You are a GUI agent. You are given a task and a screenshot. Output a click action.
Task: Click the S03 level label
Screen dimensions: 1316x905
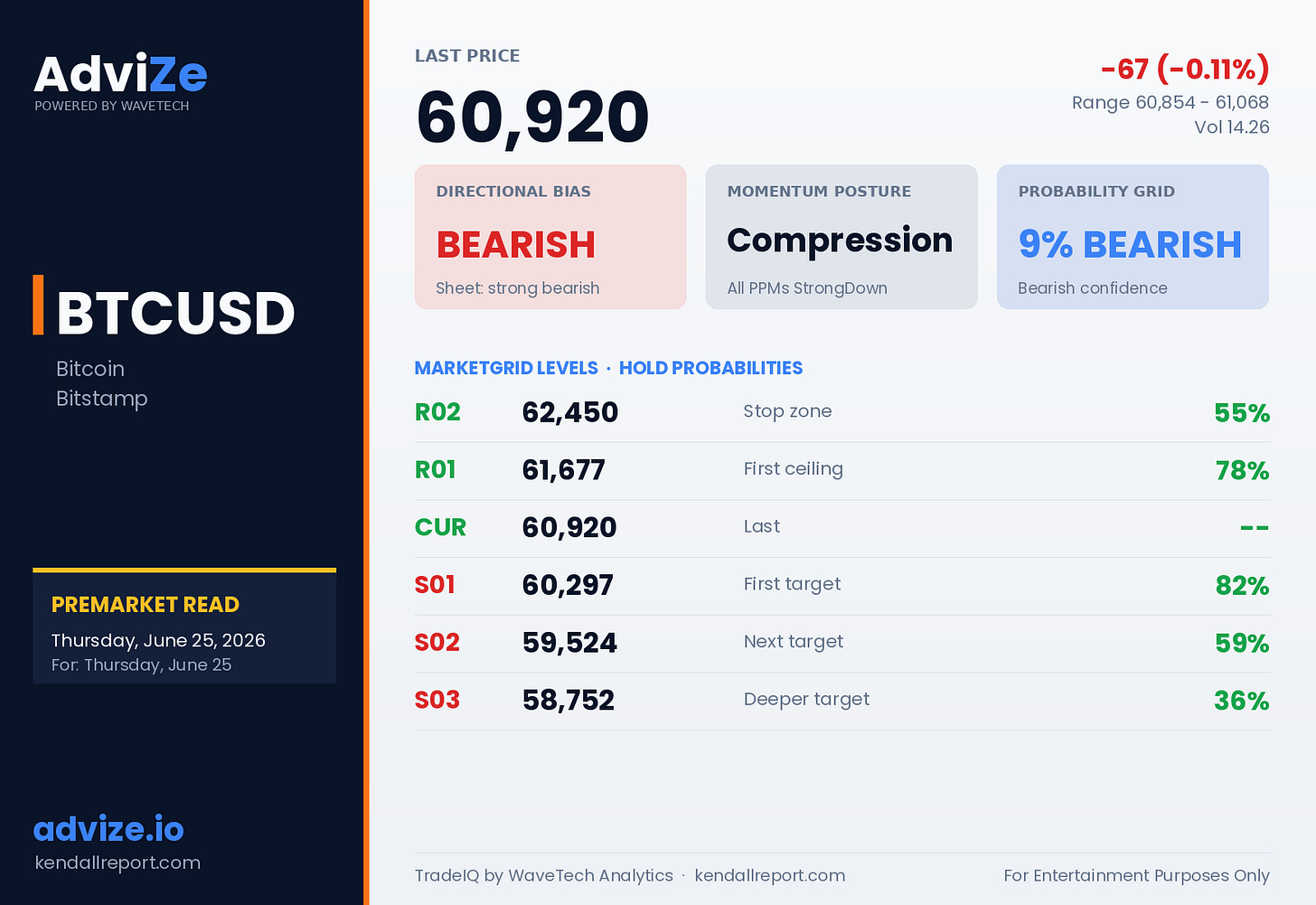point(437,701)
